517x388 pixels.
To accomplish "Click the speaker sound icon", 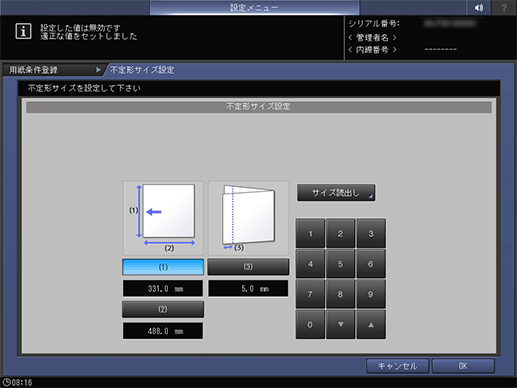I will (479, 7).
